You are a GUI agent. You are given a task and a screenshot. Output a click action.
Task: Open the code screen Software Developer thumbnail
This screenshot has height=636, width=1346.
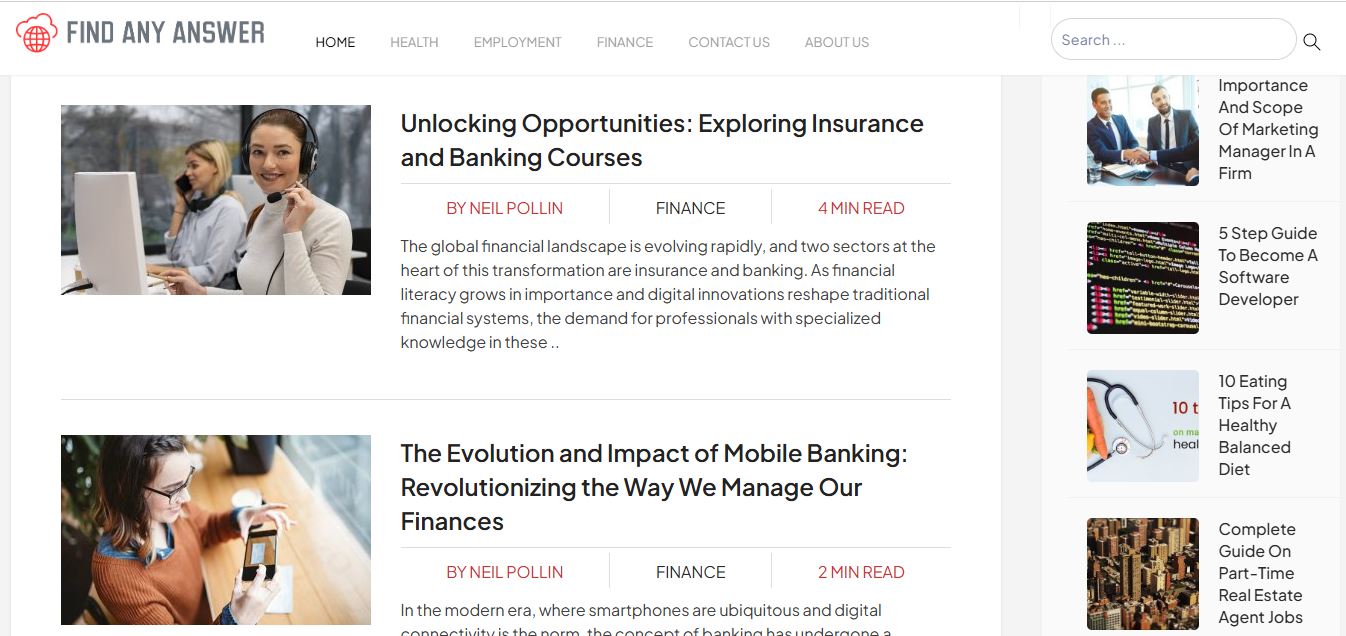1142,278
